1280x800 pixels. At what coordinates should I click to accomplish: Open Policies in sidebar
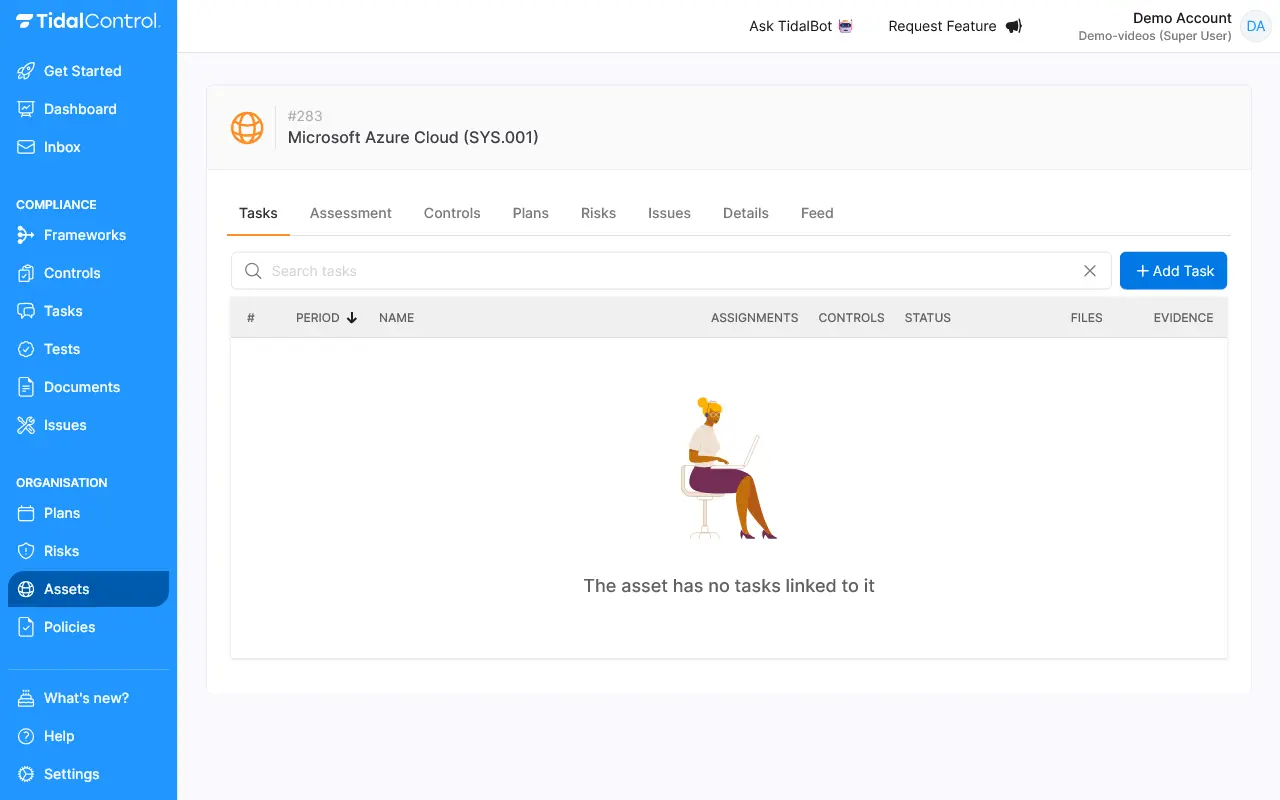tap(70, 627)
